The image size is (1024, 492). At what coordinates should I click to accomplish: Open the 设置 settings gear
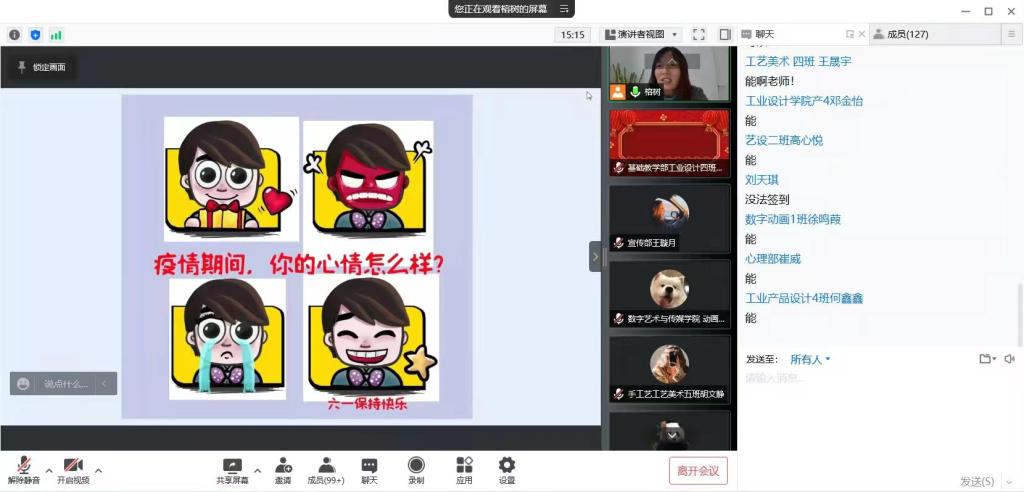click(507, 467)
